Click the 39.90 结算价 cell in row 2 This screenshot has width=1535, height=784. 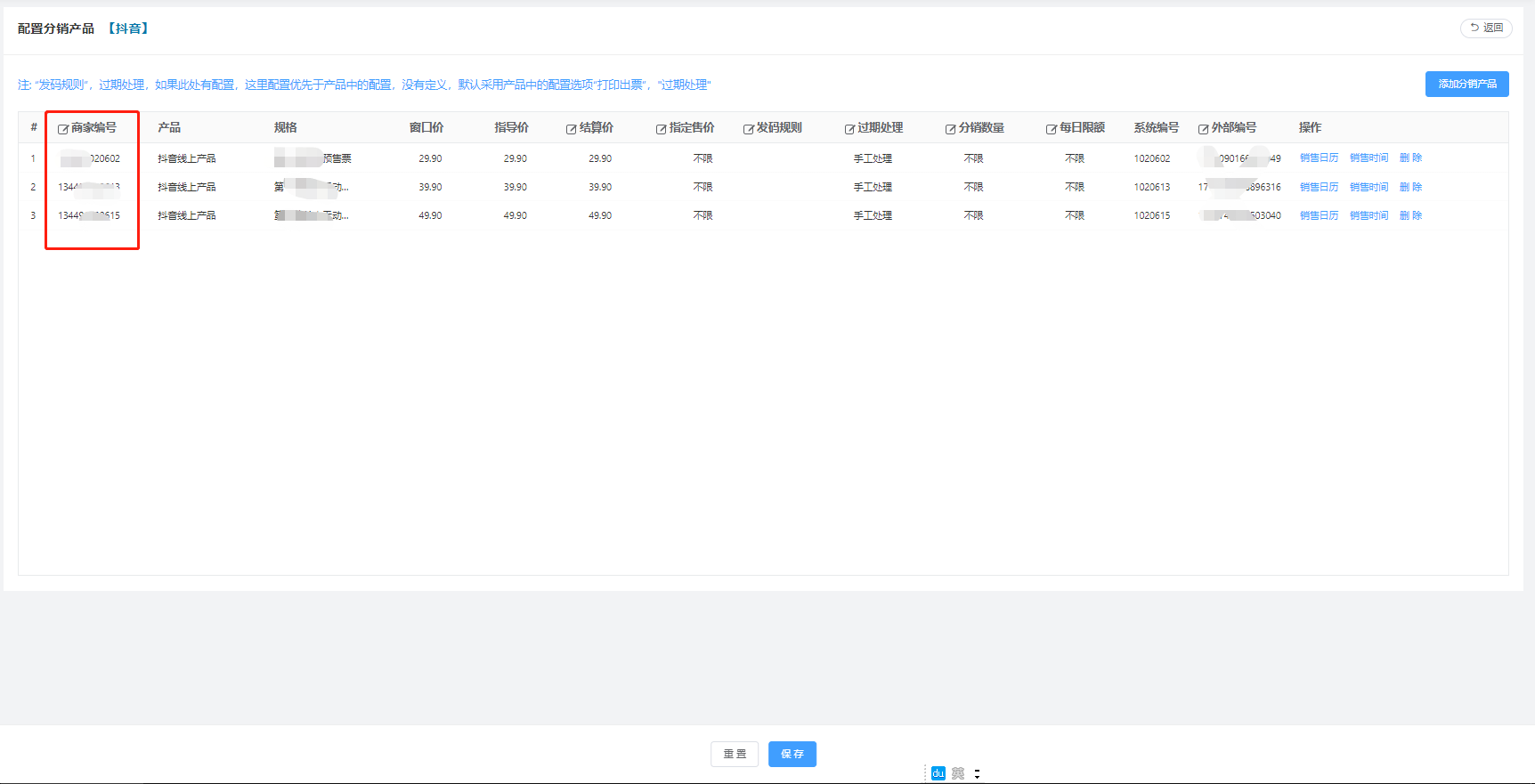coord(600,187)
